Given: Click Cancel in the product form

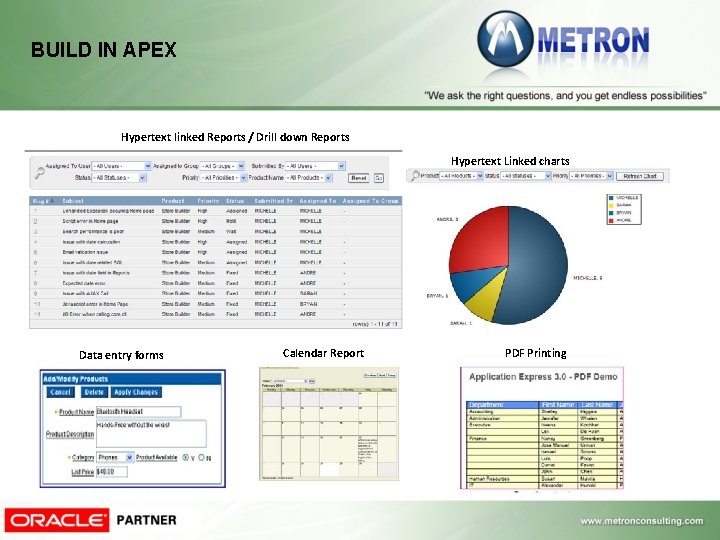Looking at the screenshot, I should pos(61,392).
